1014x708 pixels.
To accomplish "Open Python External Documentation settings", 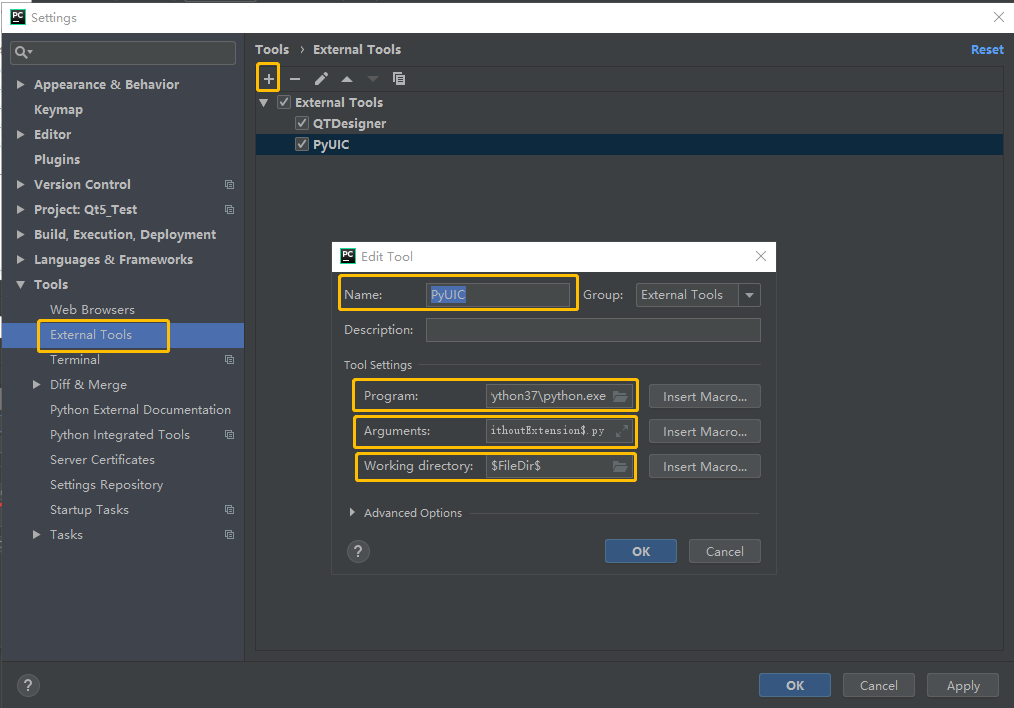I will coord(140,410).
